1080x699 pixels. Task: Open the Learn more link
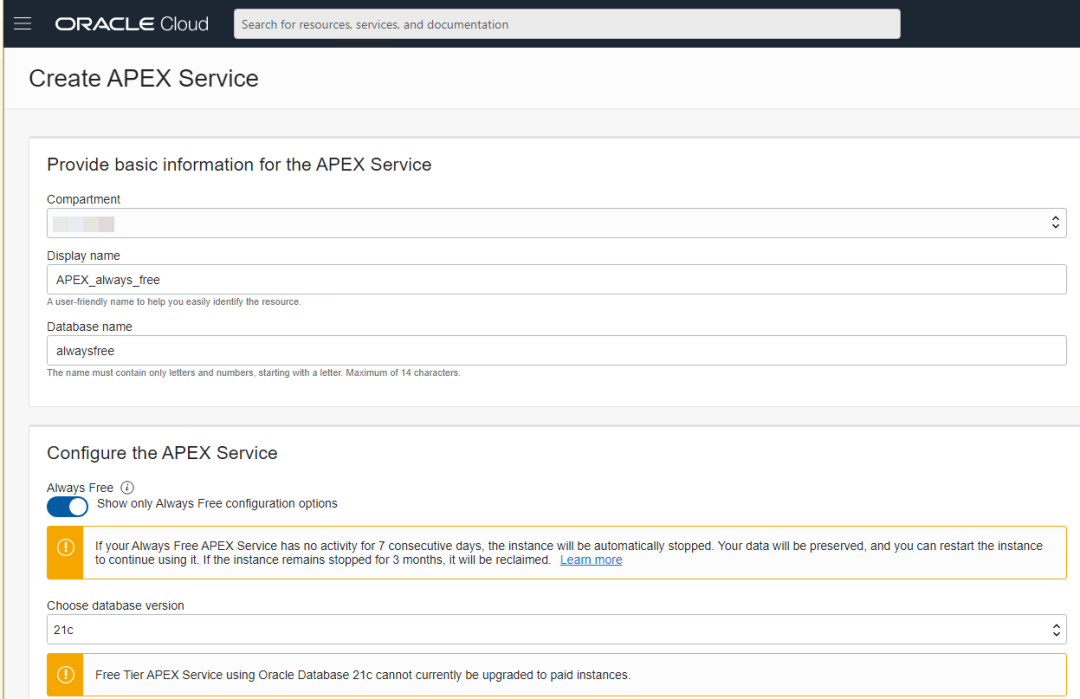(x=591, y=560)
